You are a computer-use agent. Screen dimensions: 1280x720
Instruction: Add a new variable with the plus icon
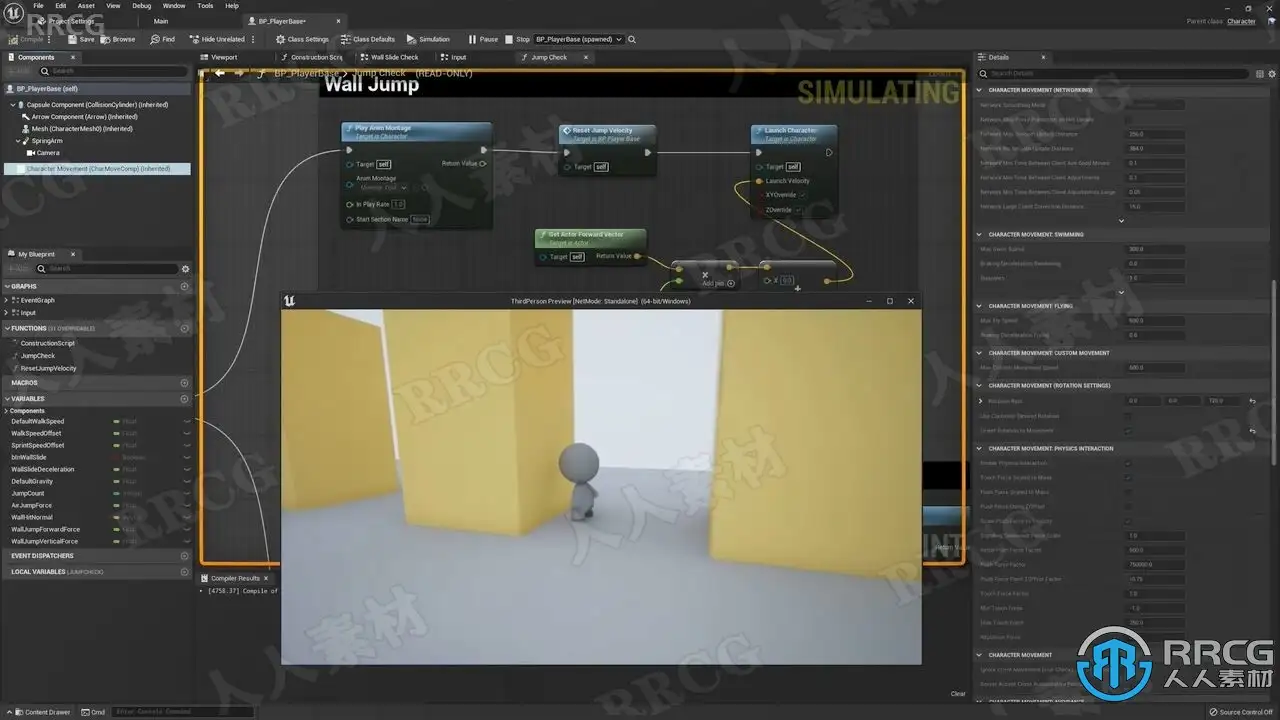[184, 399]
